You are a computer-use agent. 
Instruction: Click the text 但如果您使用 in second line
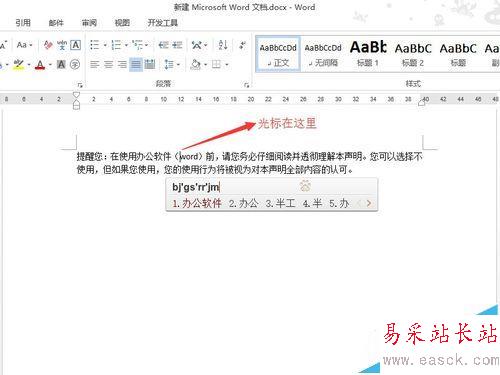pos(129,170)
